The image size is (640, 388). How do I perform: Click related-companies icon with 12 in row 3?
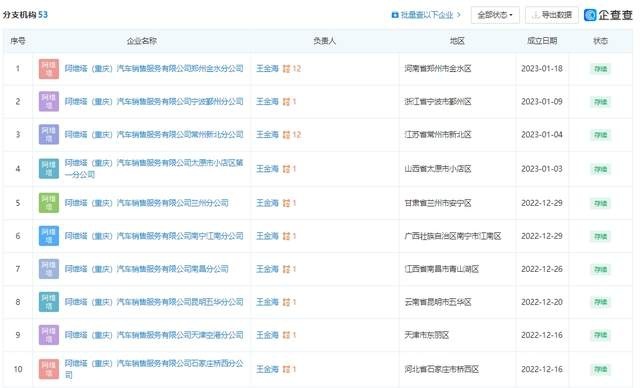[287, 135]
